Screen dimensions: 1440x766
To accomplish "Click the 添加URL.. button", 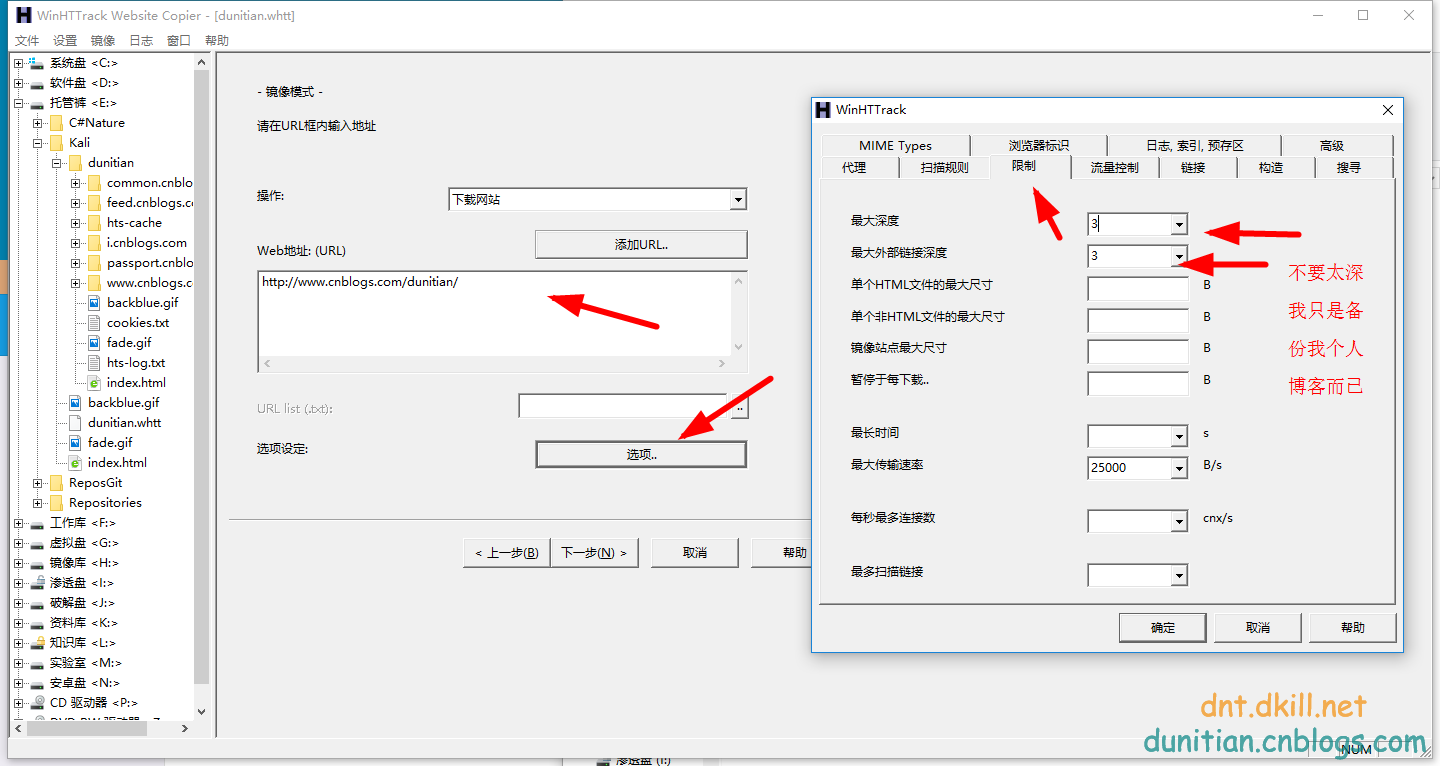I will [x=641, y=245].
